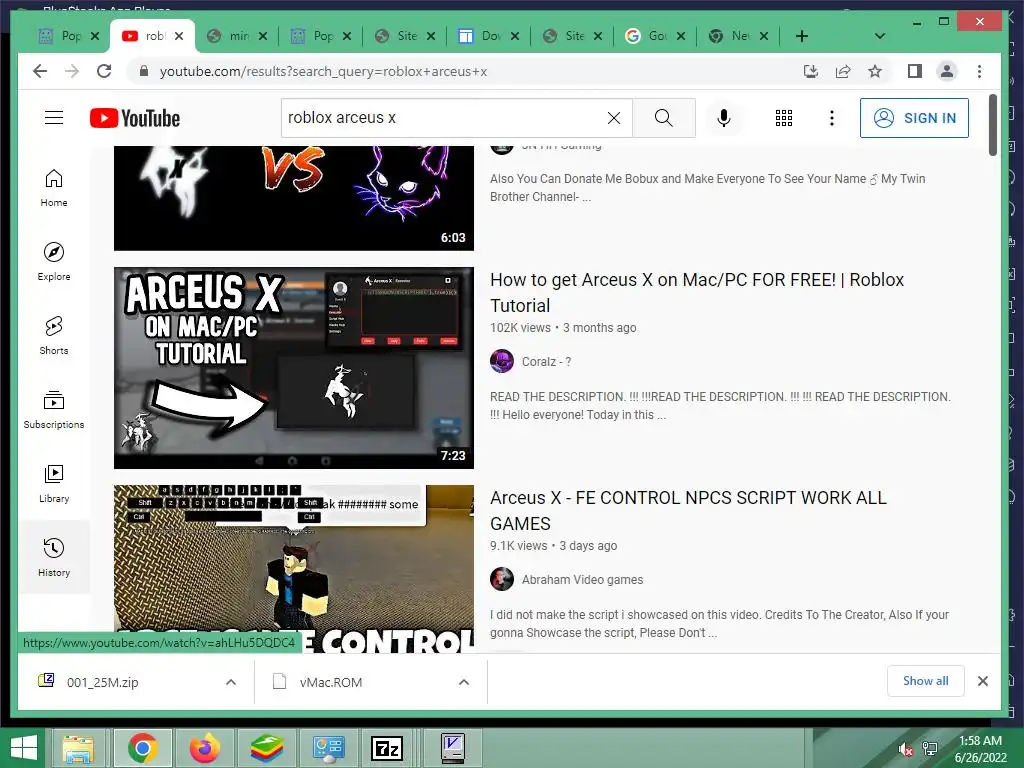Clear the search box text

point(613,118)
